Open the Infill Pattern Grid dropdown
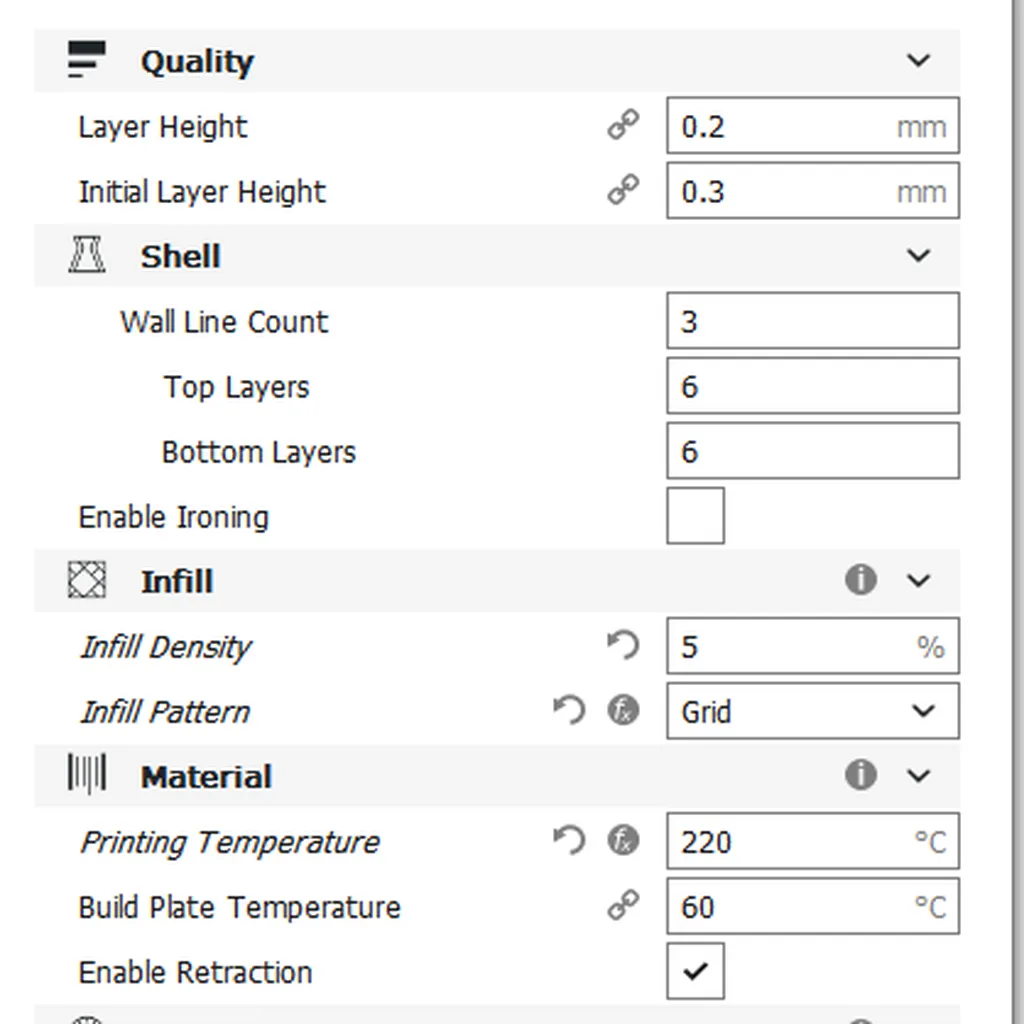 click(x=812, y=711)
